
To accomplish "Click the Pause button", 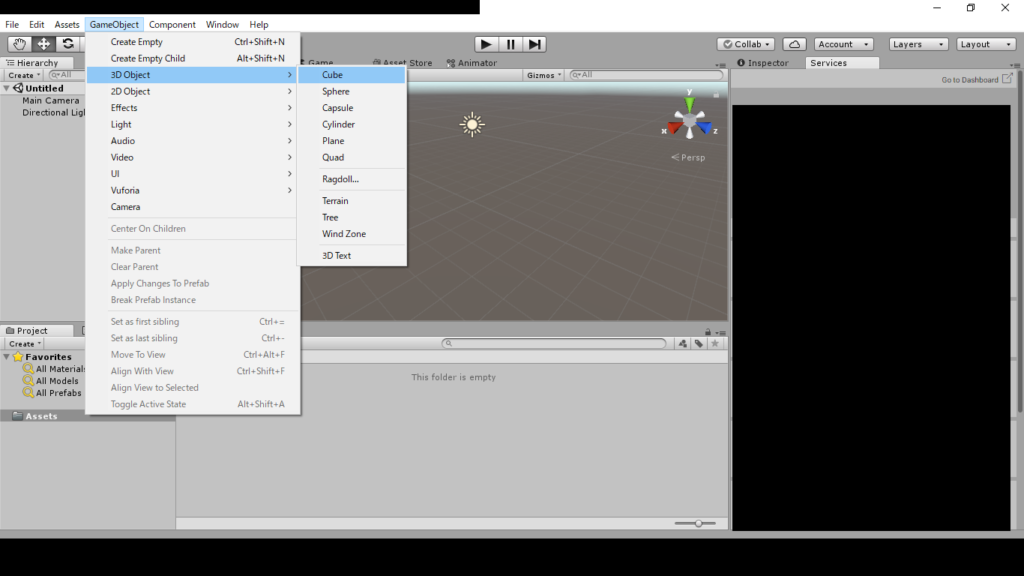I will click(510, 44).
